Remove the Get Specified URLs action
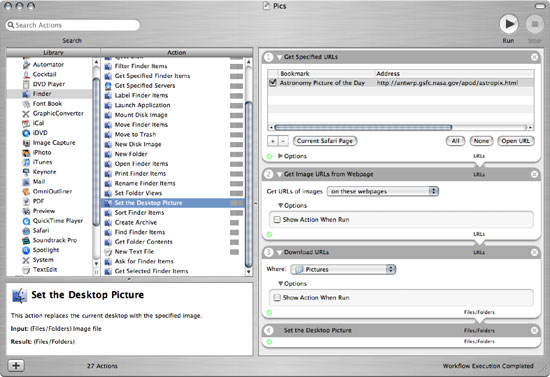 tap(534, 57)
